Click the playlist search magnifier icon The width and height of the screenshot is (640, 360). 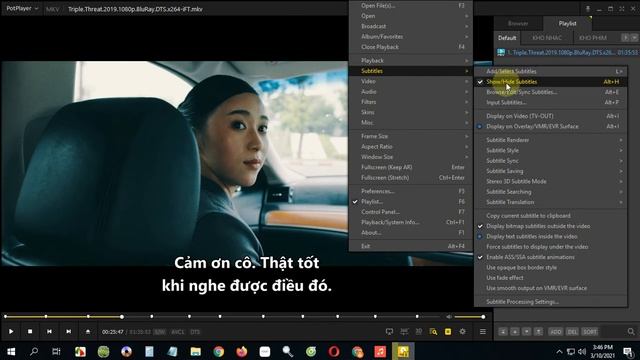point(631,331)
